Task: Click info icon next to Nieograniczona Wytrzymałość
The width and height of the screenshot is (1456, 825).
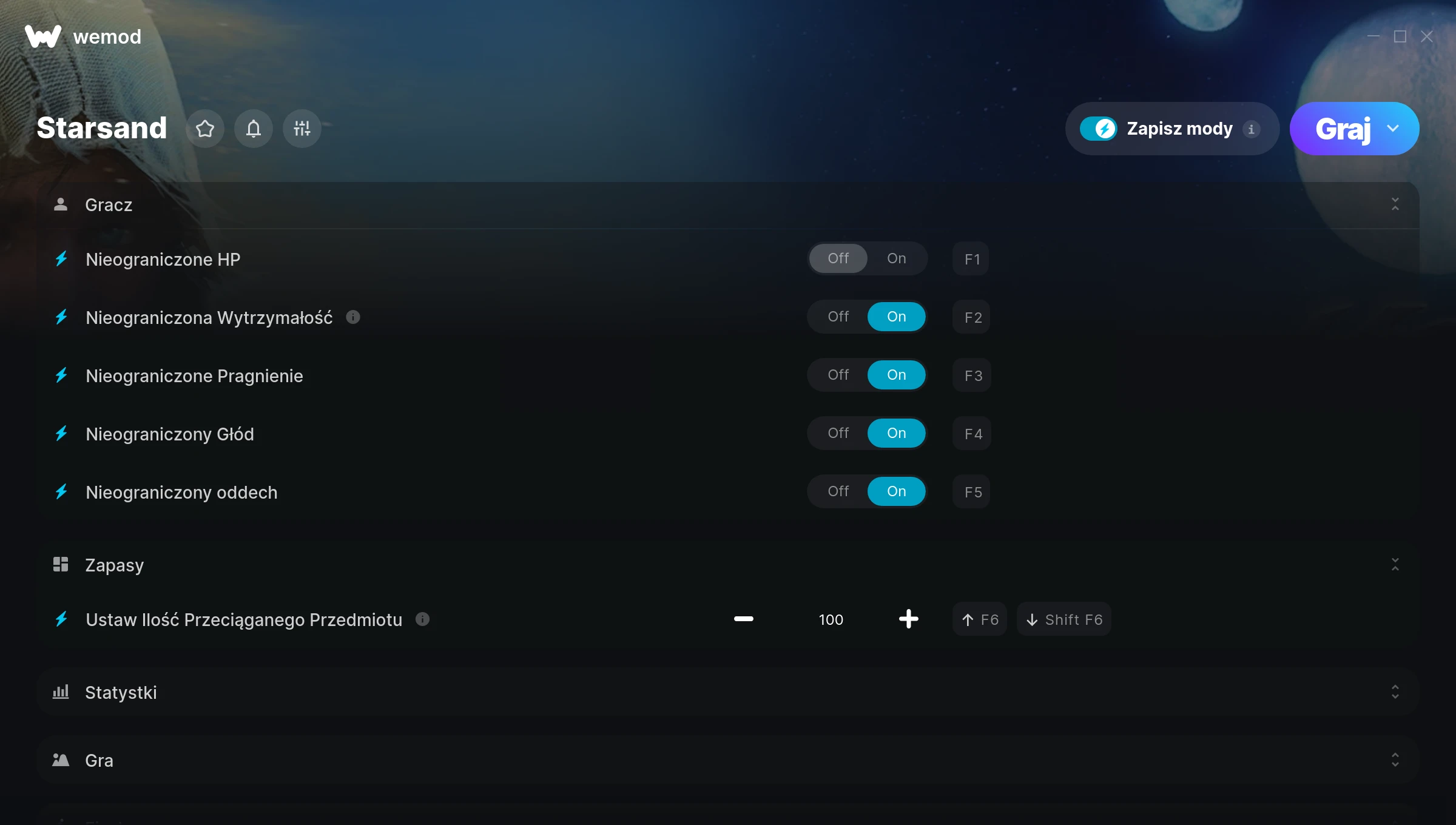Action: point(353,317)
